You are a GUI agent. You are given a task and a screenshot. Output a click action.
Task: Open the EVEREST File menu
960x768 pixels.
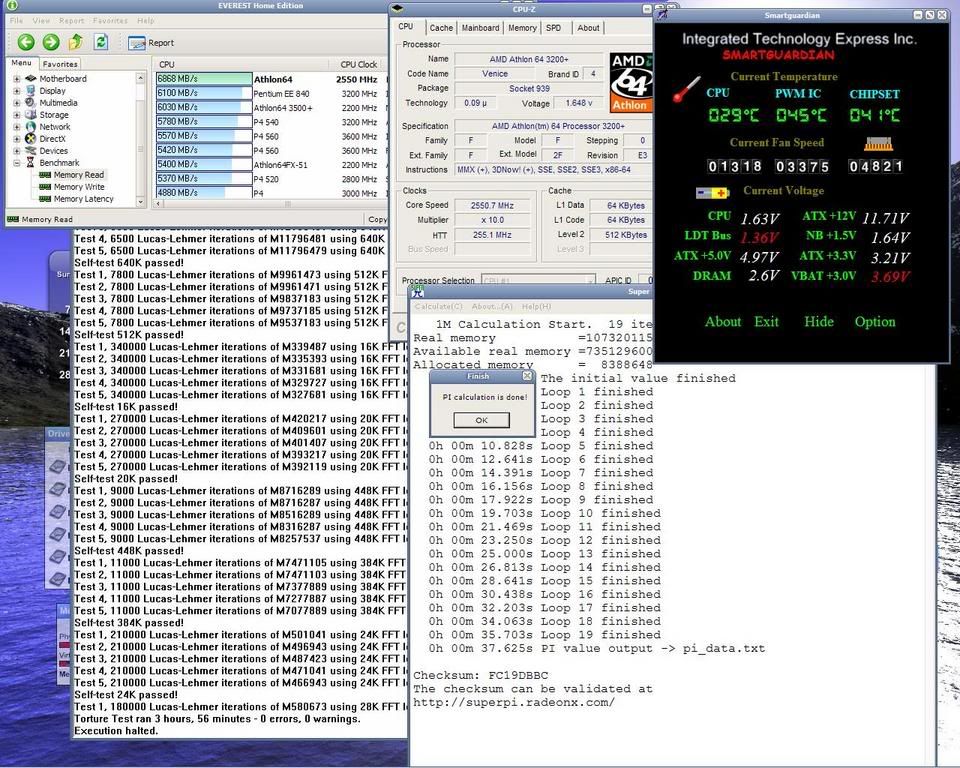[x=16, y=20]
